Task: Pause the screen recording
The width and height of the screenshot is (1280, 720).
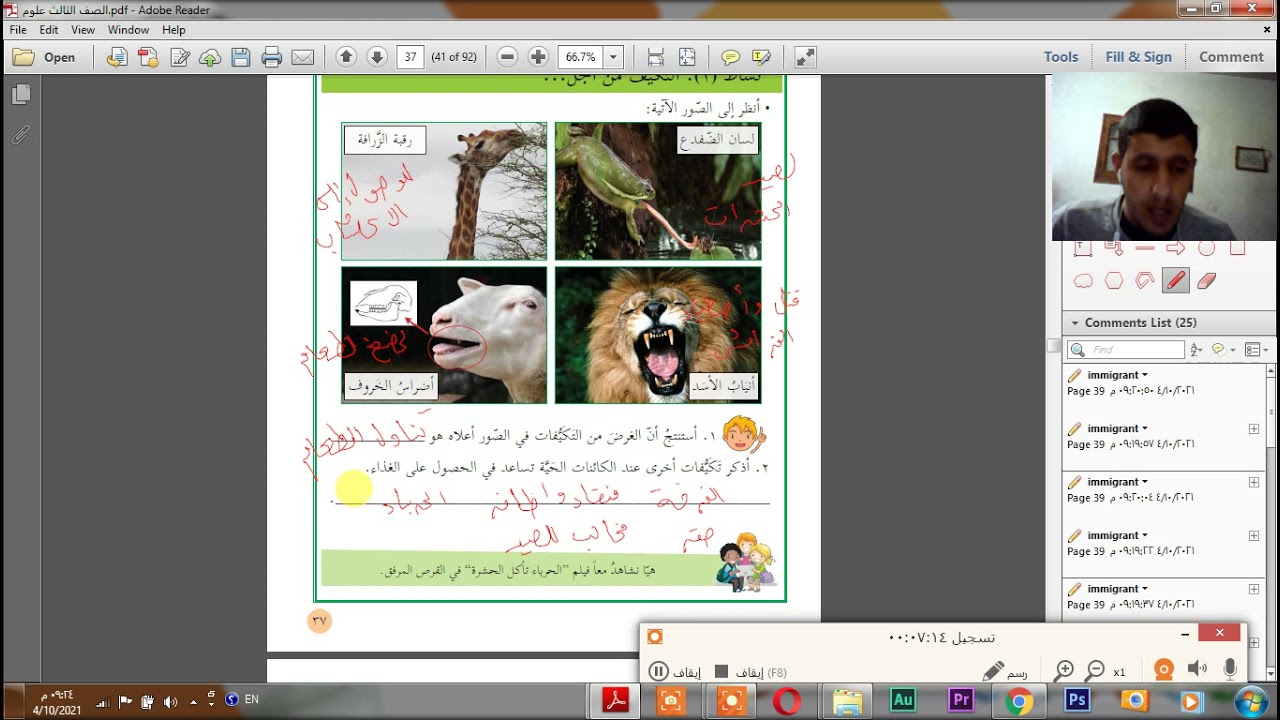Action: coord(675,672)
